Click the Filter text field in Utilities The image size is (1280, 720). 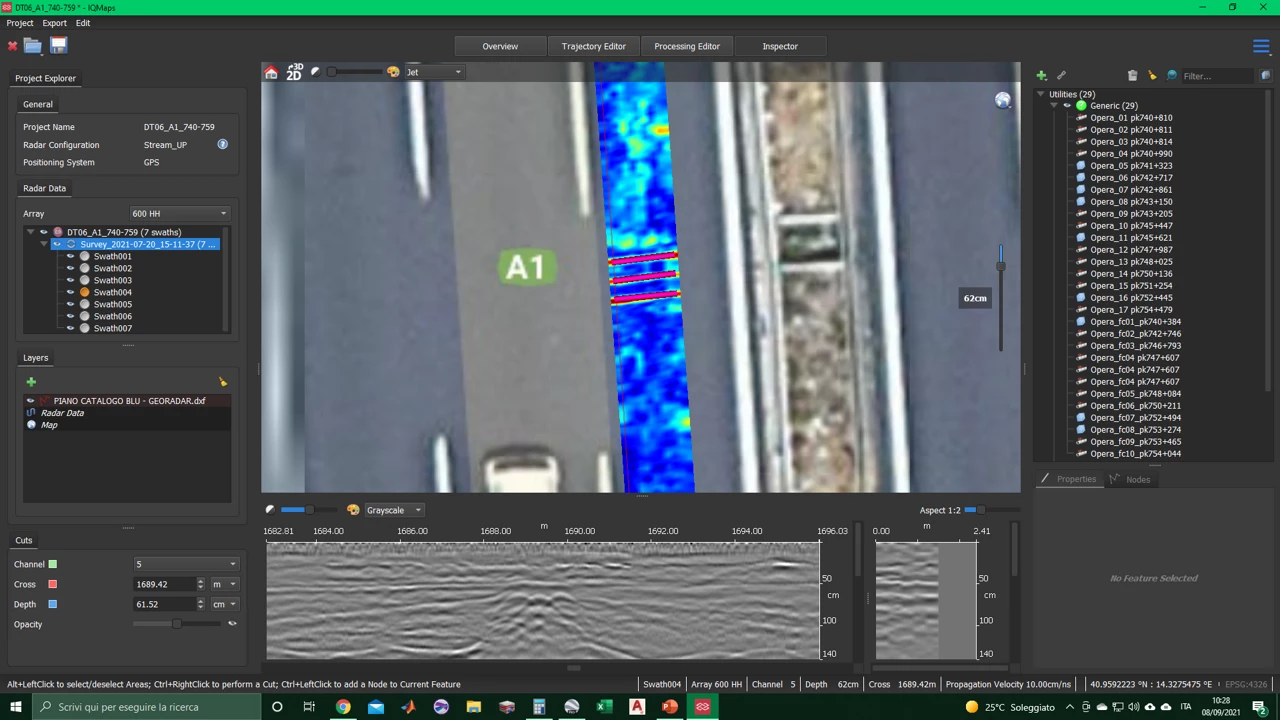coord(1218,76)
